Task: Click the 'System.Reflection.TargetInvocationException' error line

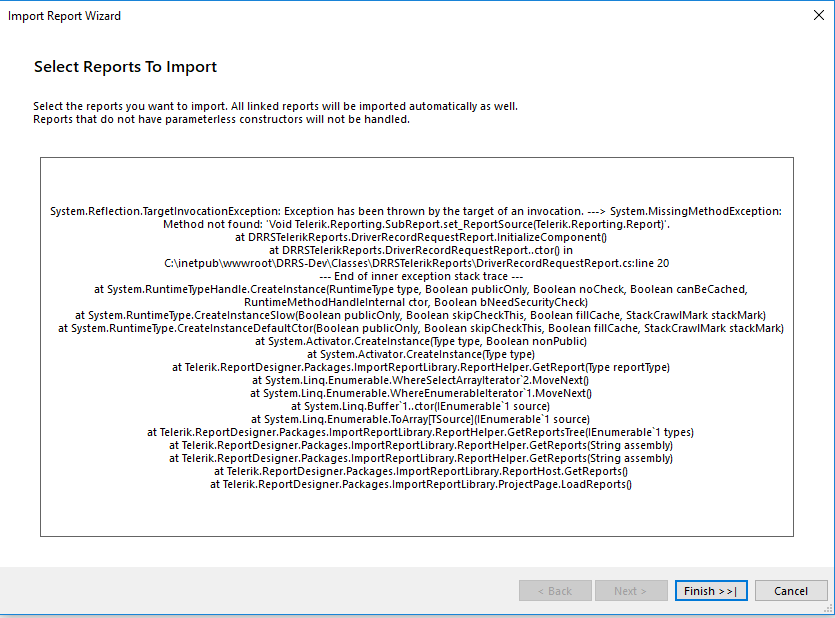Action: (416, 211)
